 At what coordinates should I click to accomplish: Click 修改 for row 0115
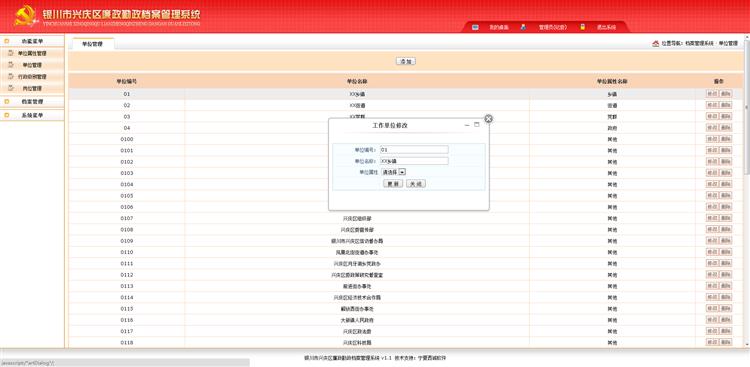coord(712,309)
